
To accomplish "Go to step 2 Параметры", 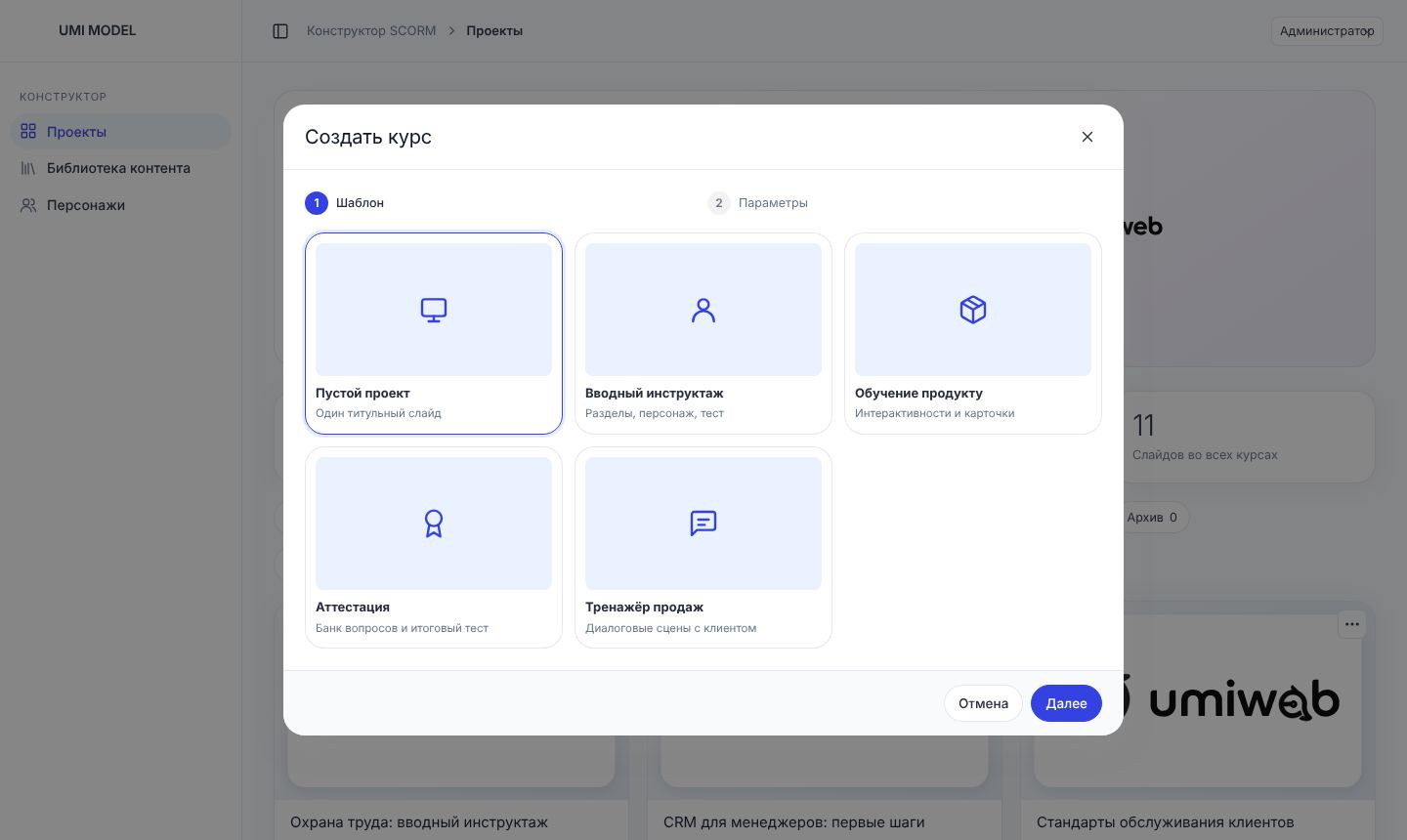I will pyautogui.click(x=758, y=203).
